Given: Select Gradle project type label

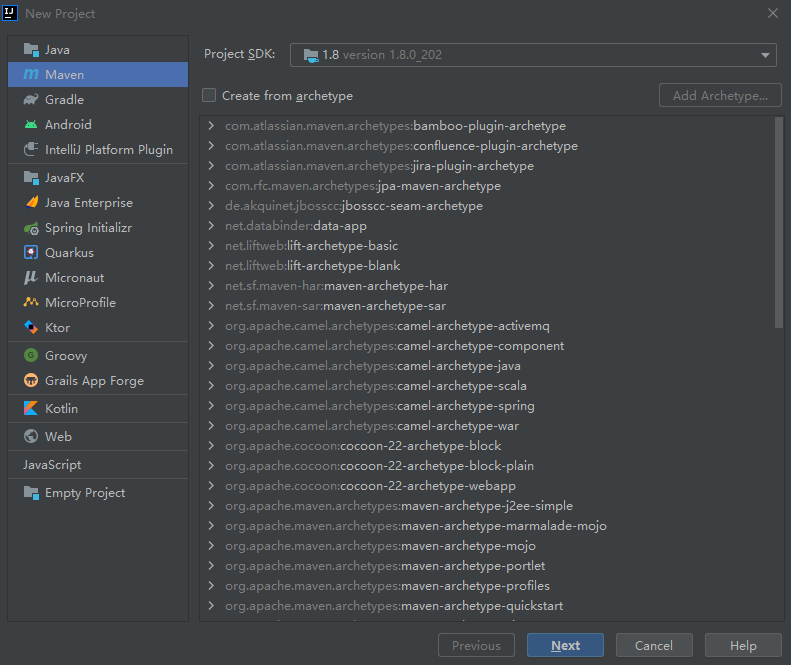Looking at the screenshot, I should 65,99.
